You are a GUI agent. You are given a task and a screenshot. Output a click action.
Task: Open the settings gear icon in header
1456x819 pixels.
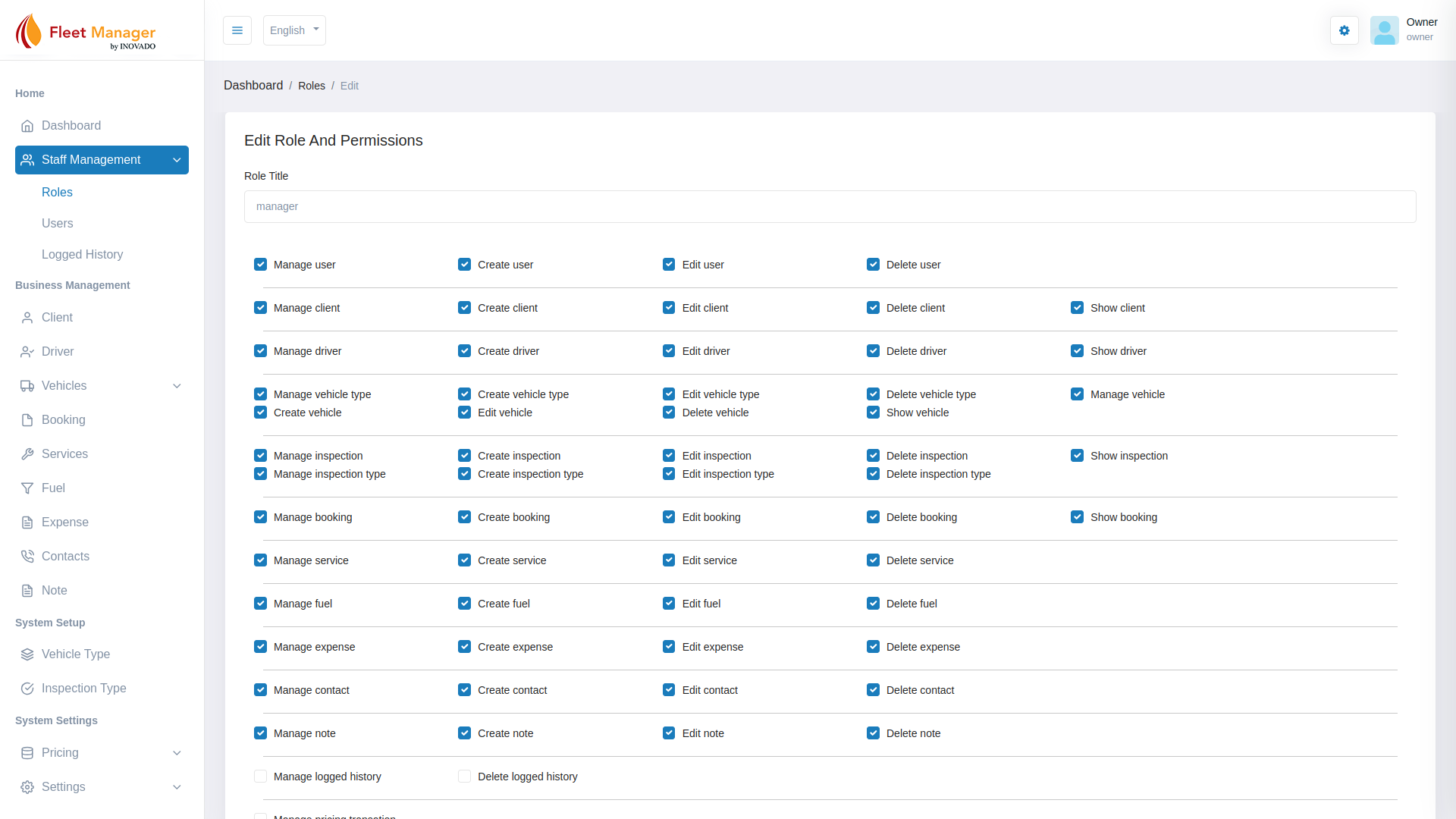click(1344, 30)
